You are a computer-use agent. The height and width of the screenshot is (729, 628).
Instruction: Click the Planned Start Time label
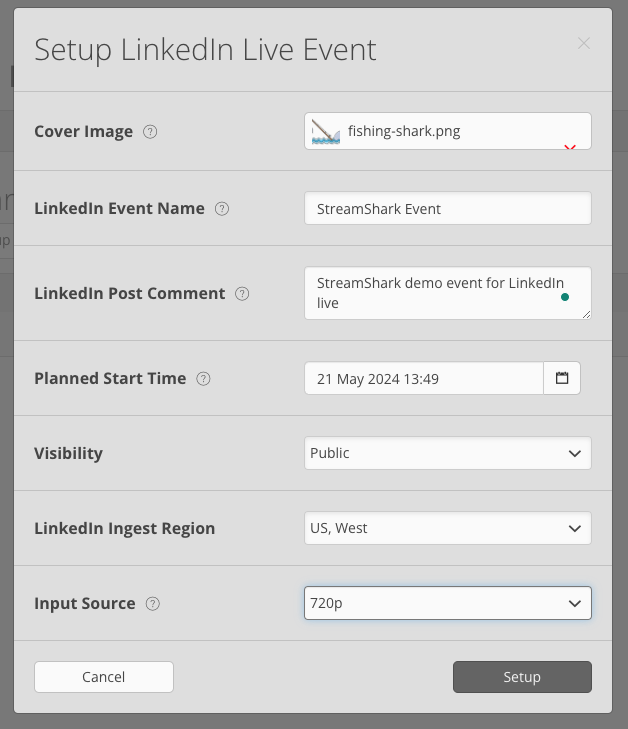coord(110,378)
